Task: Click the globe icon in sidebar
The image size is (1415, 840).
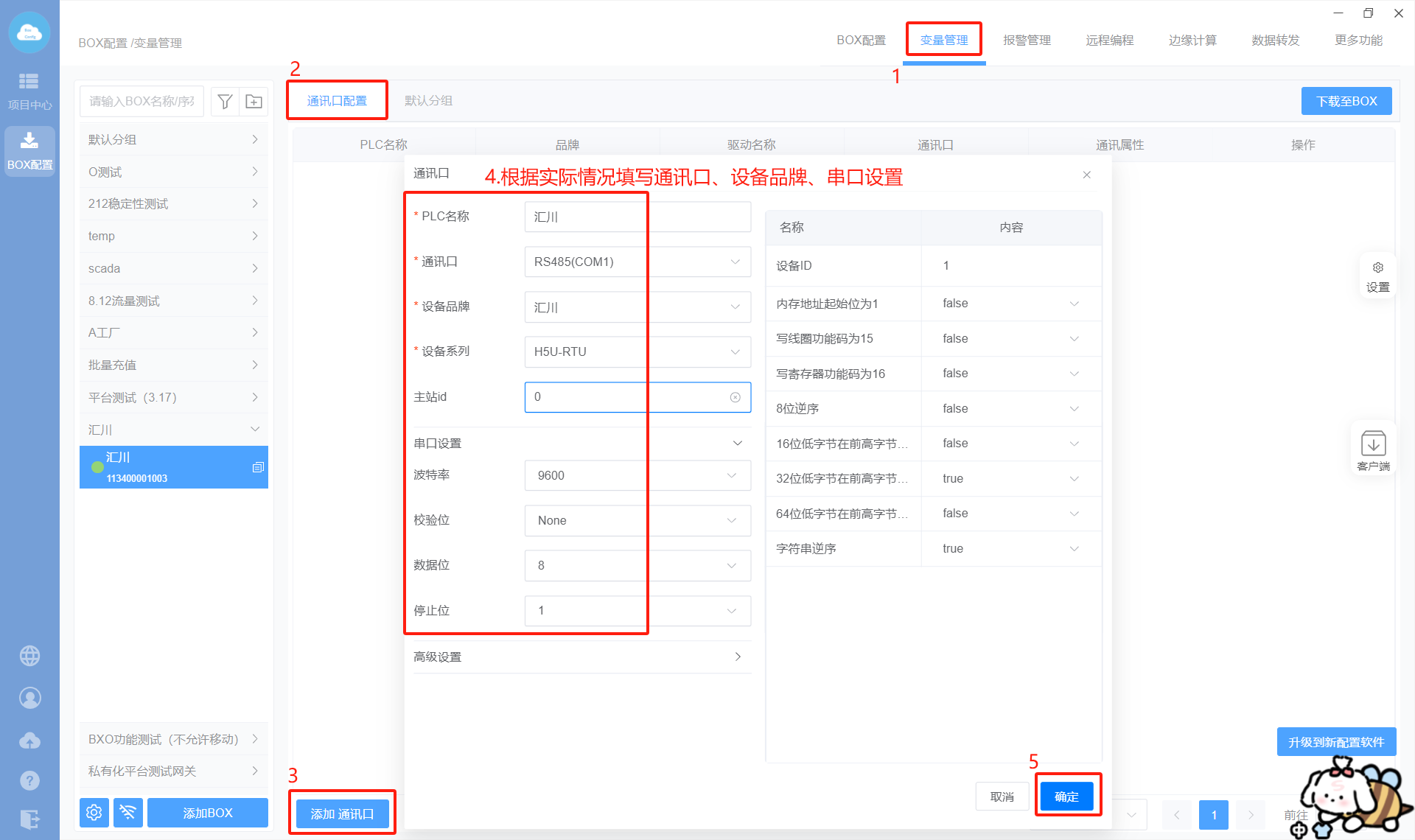Action: [x=29, y=655]
